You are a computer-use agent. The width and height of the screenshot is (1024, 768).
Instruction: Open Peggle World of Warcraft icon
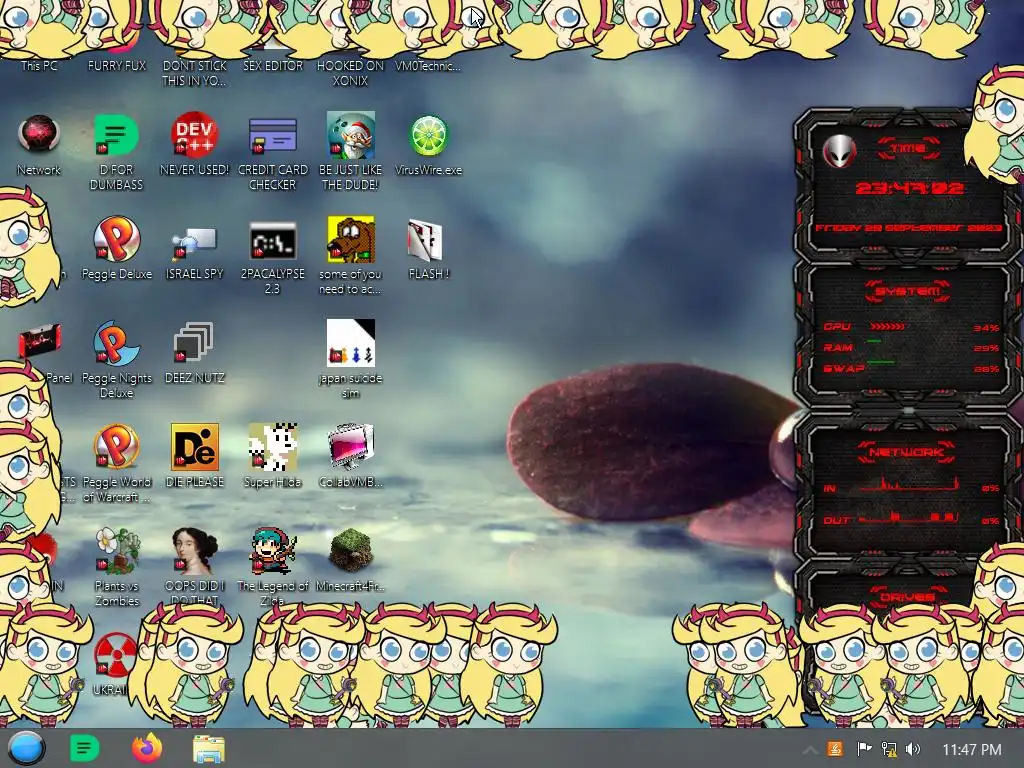point(116,447)
